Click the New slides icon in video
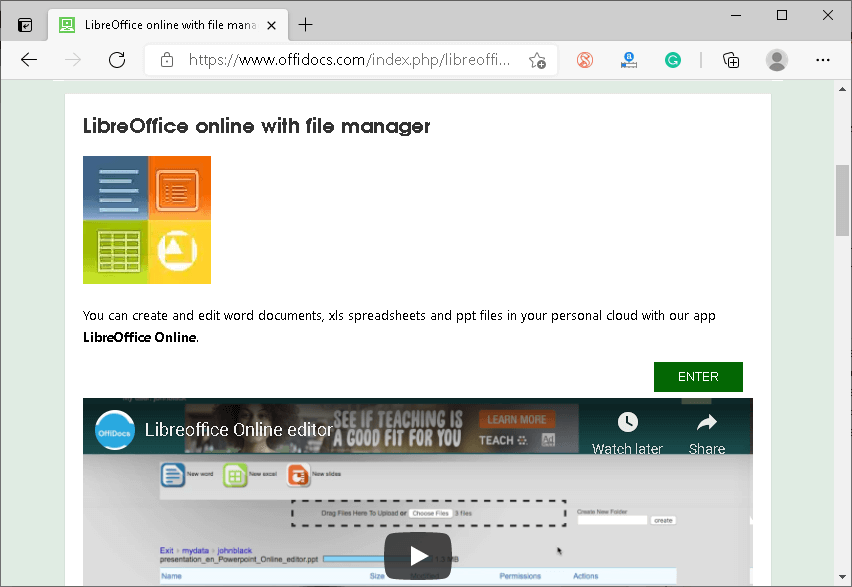The height and width of the screenshot is (587, 852). [298, 476]
